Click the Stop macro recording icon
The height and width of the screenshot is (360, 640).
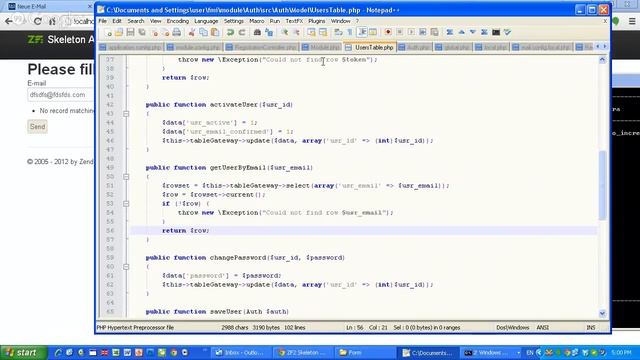400,32
